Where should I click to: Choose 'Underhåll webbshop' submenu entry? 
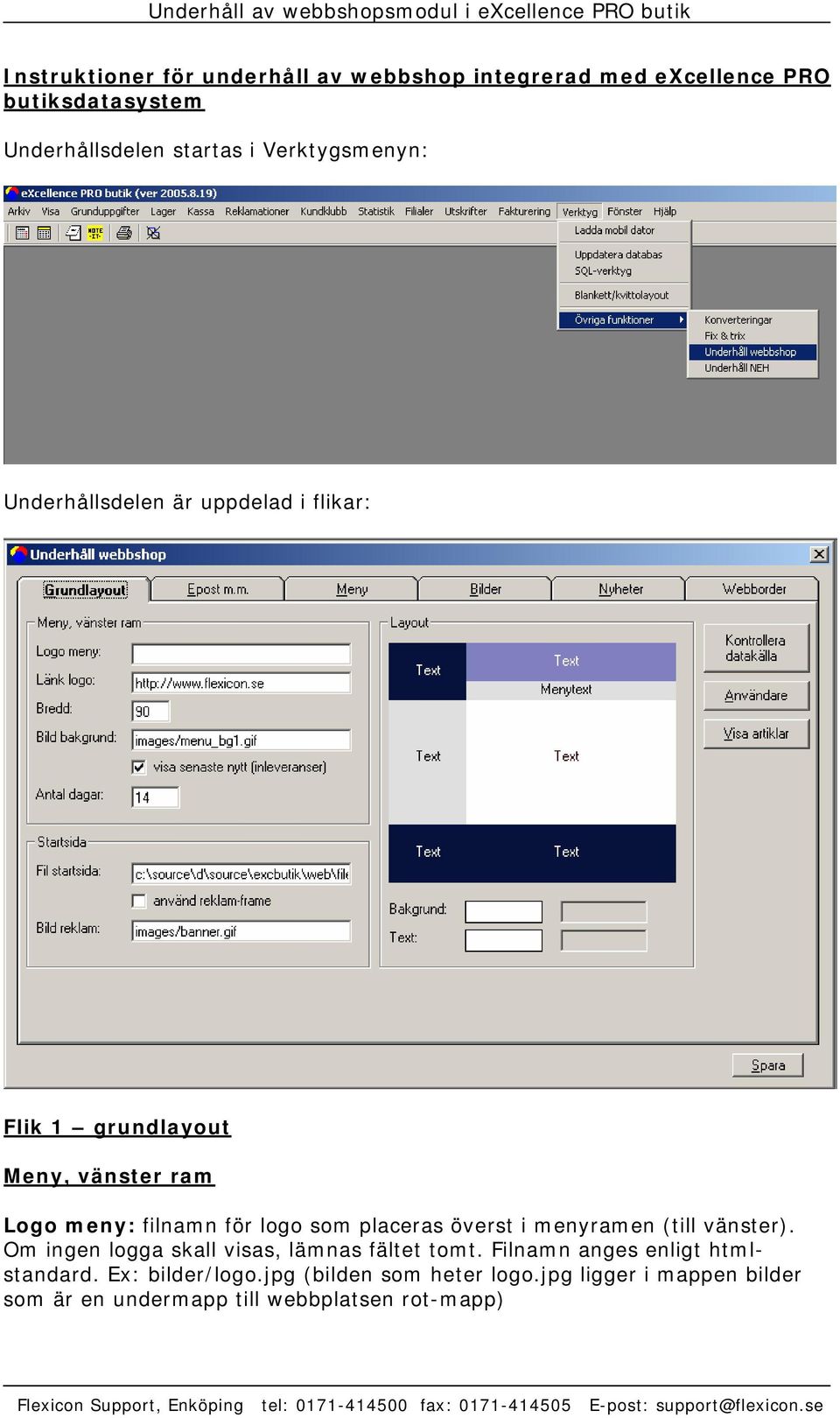click(752, 352)
